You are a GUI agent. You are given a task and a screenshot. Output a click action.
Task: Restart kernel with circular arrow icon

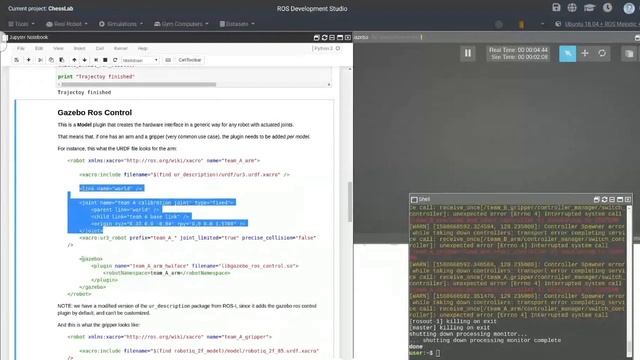pyautogui.click(x=115, y=60)
